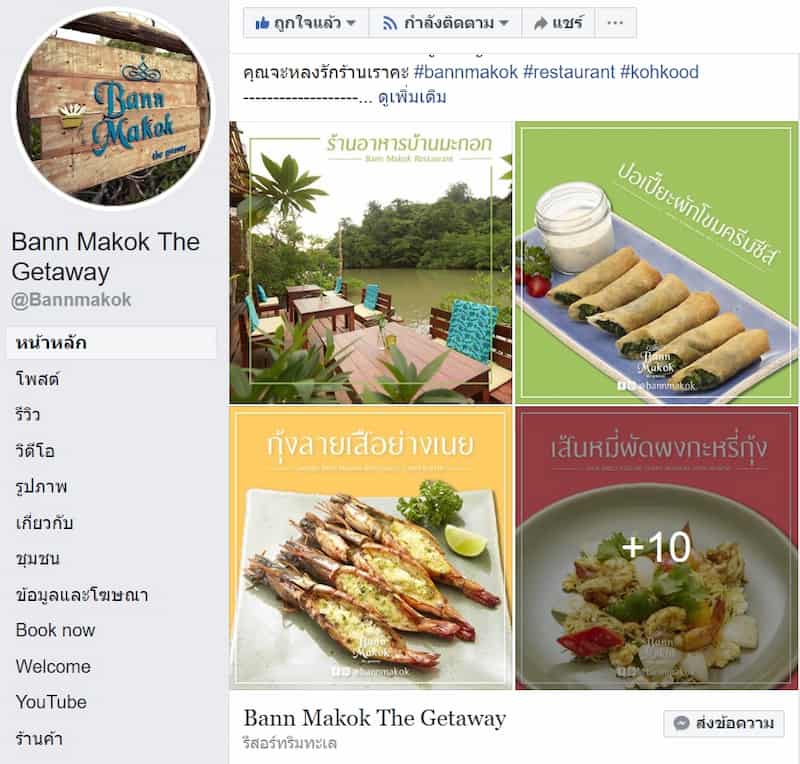
Task: Click the Book now sidebar link
Action: [x=55, y=630]
